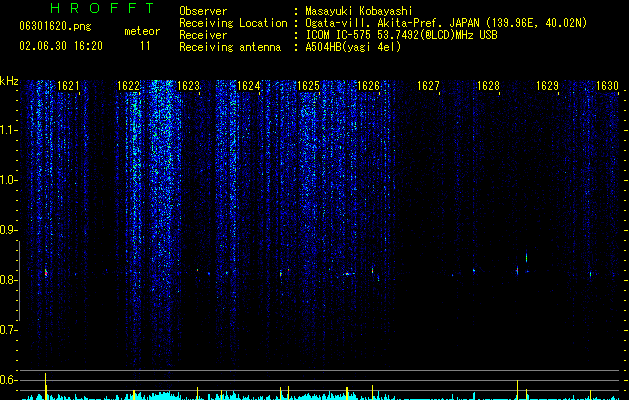Viewport: 629px width, 400px height.
Task: Select the 1625 time marker
Action: point(308,86)
